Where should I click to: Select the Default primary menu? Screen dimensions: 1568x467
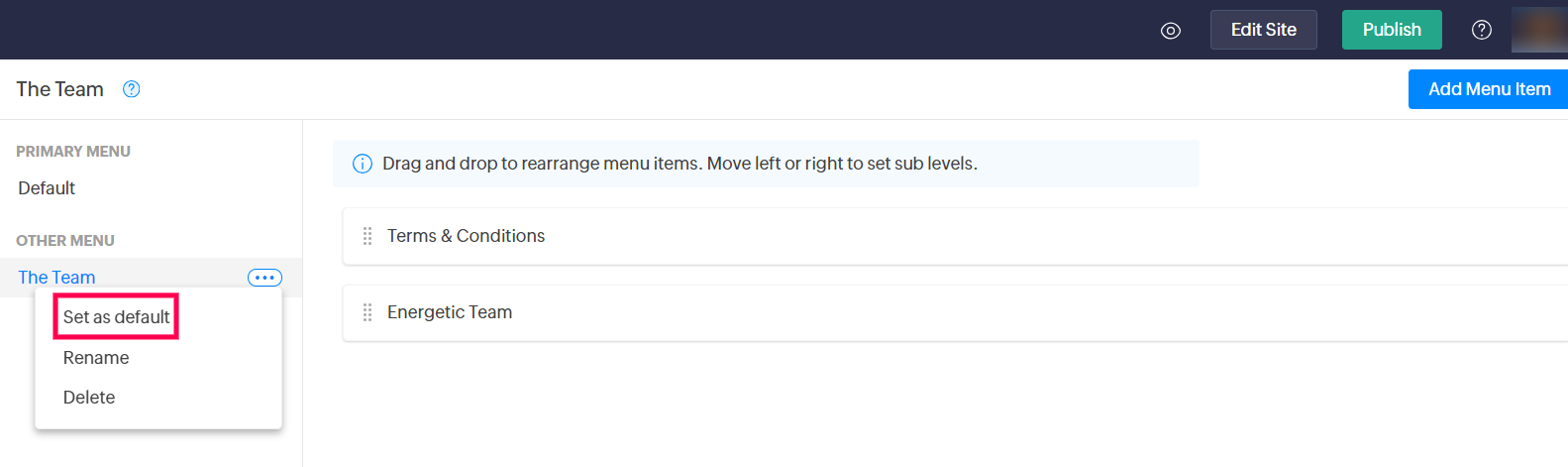[47, 188]
